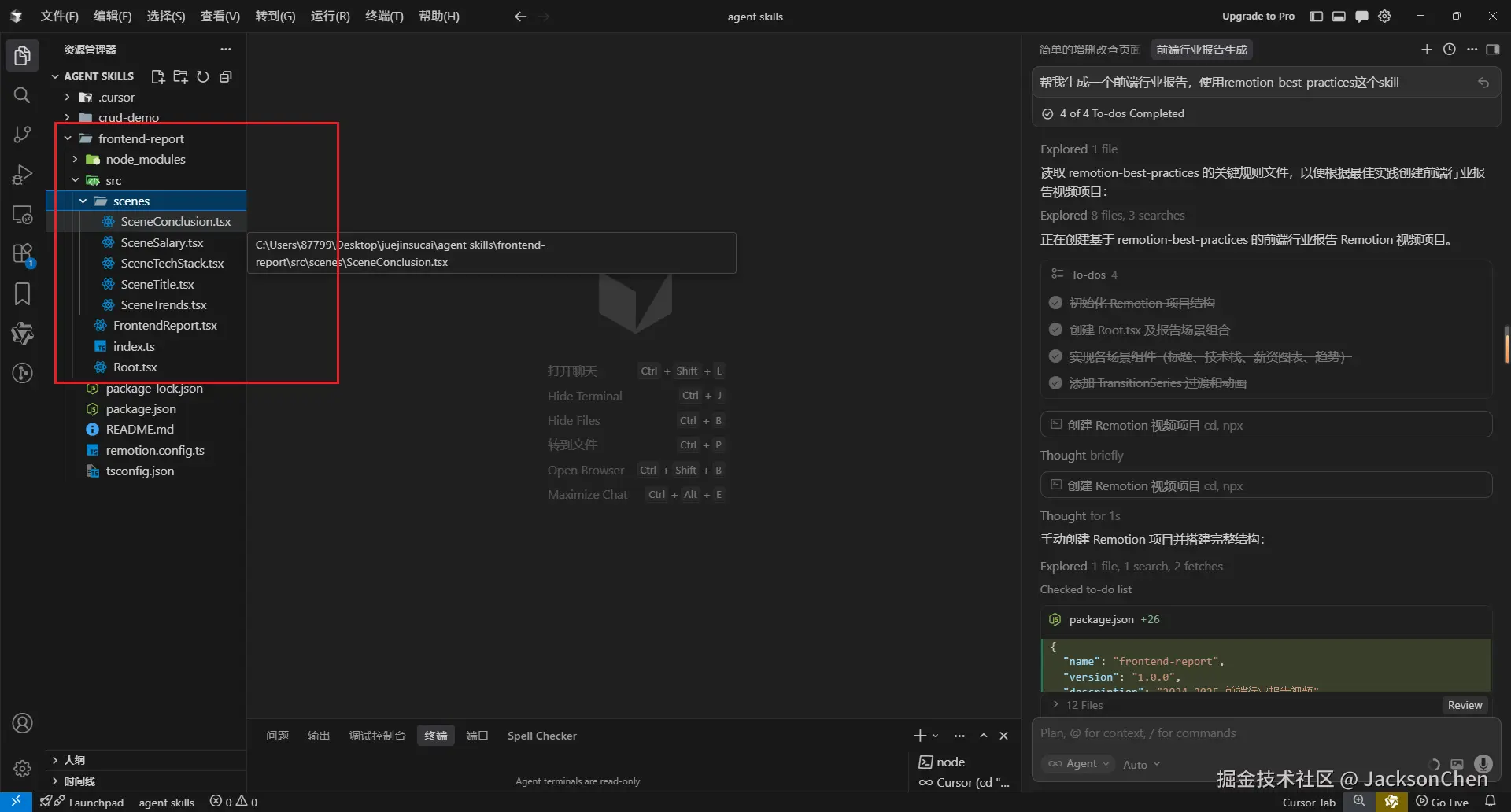Switch to the 问题 panel tab

(277, 736)
